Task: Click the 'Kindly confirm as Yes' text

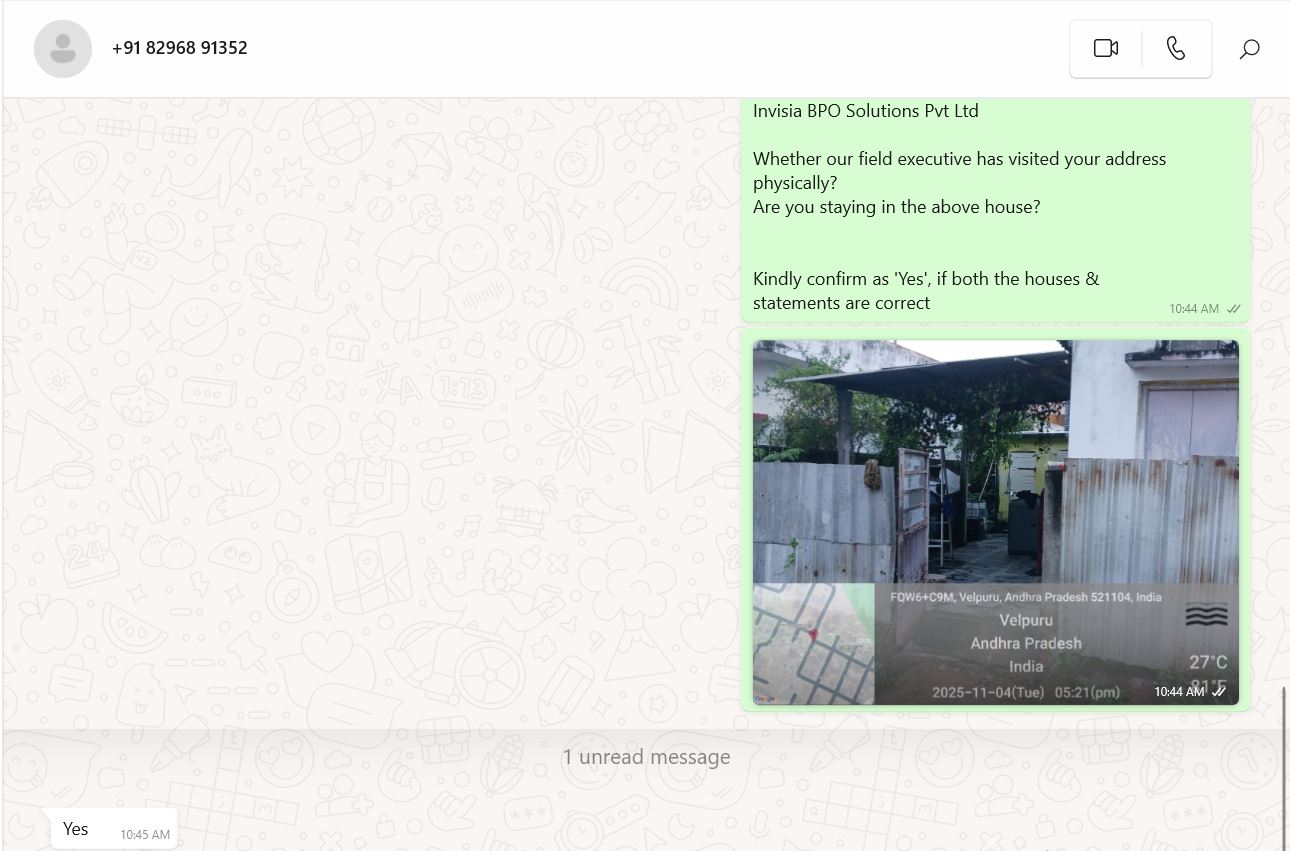Action: coord(925,279)
